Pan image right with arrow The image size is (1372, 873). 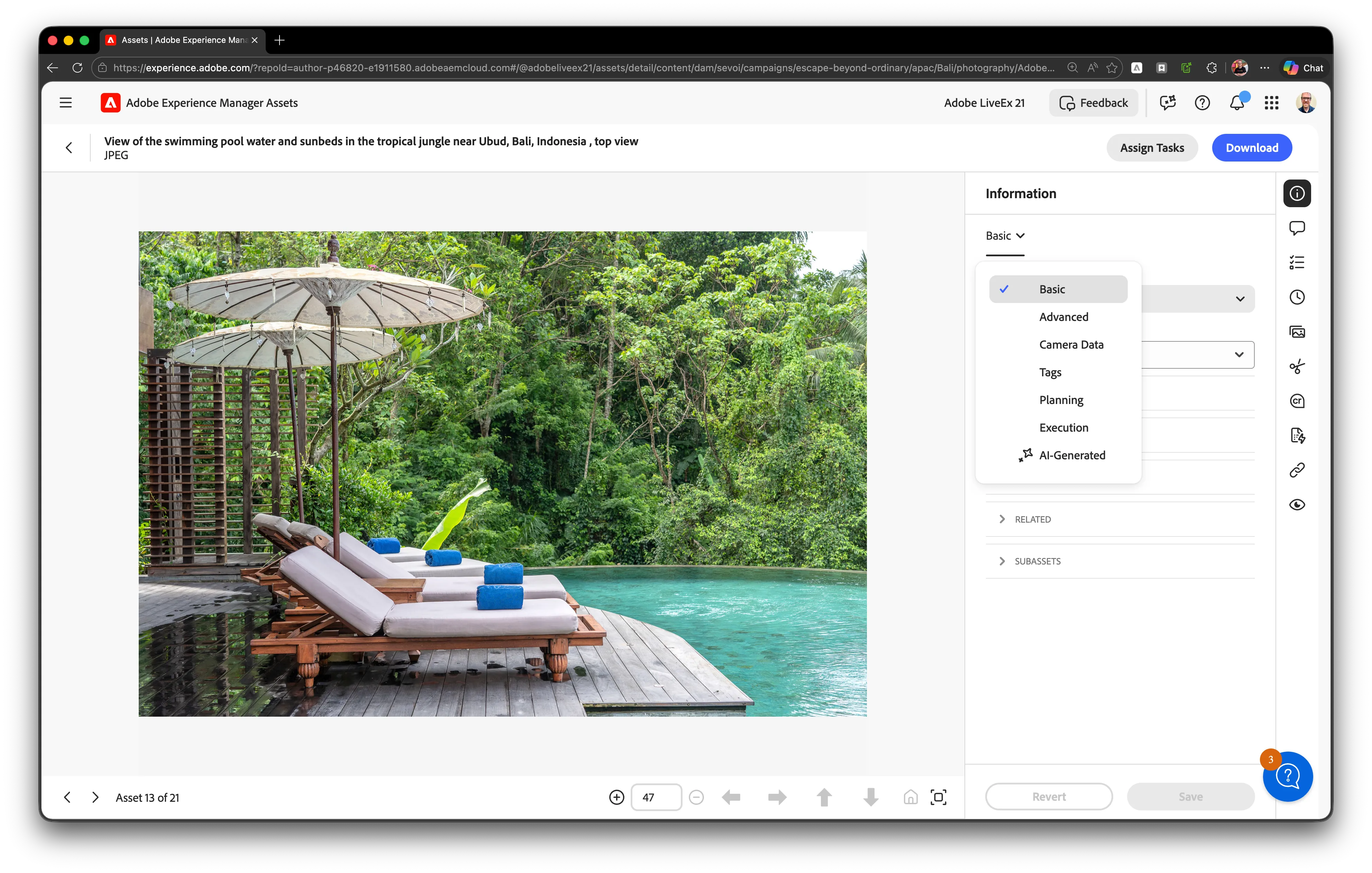click(777, 797)
